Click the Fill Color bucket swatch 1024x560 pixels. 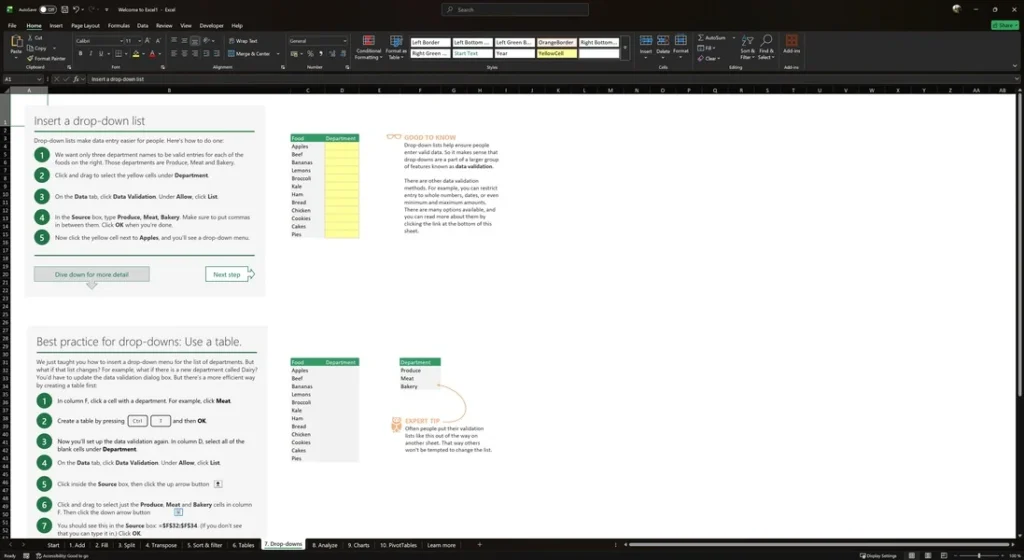click(136, 54)
